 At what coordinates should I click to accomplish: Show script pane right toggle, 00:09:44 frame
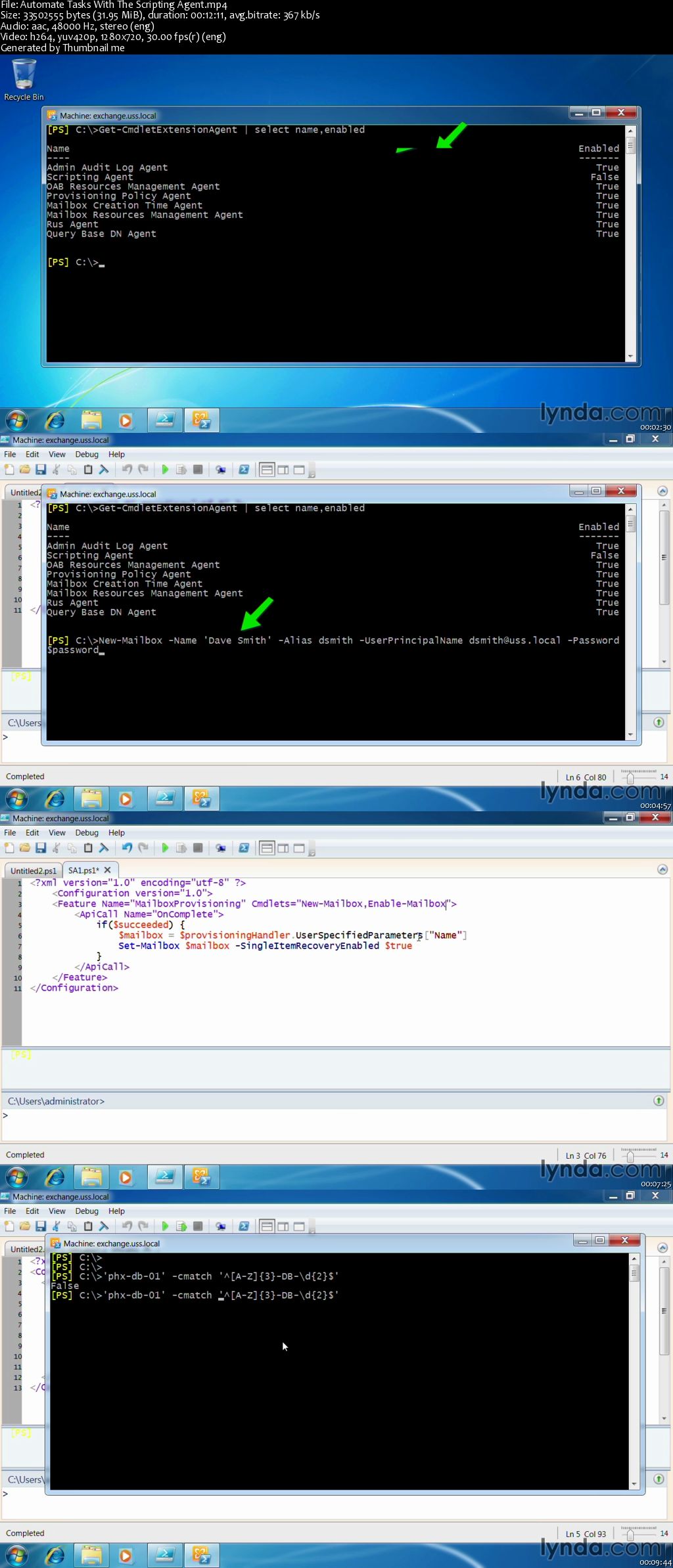(x=283, y=1226)
